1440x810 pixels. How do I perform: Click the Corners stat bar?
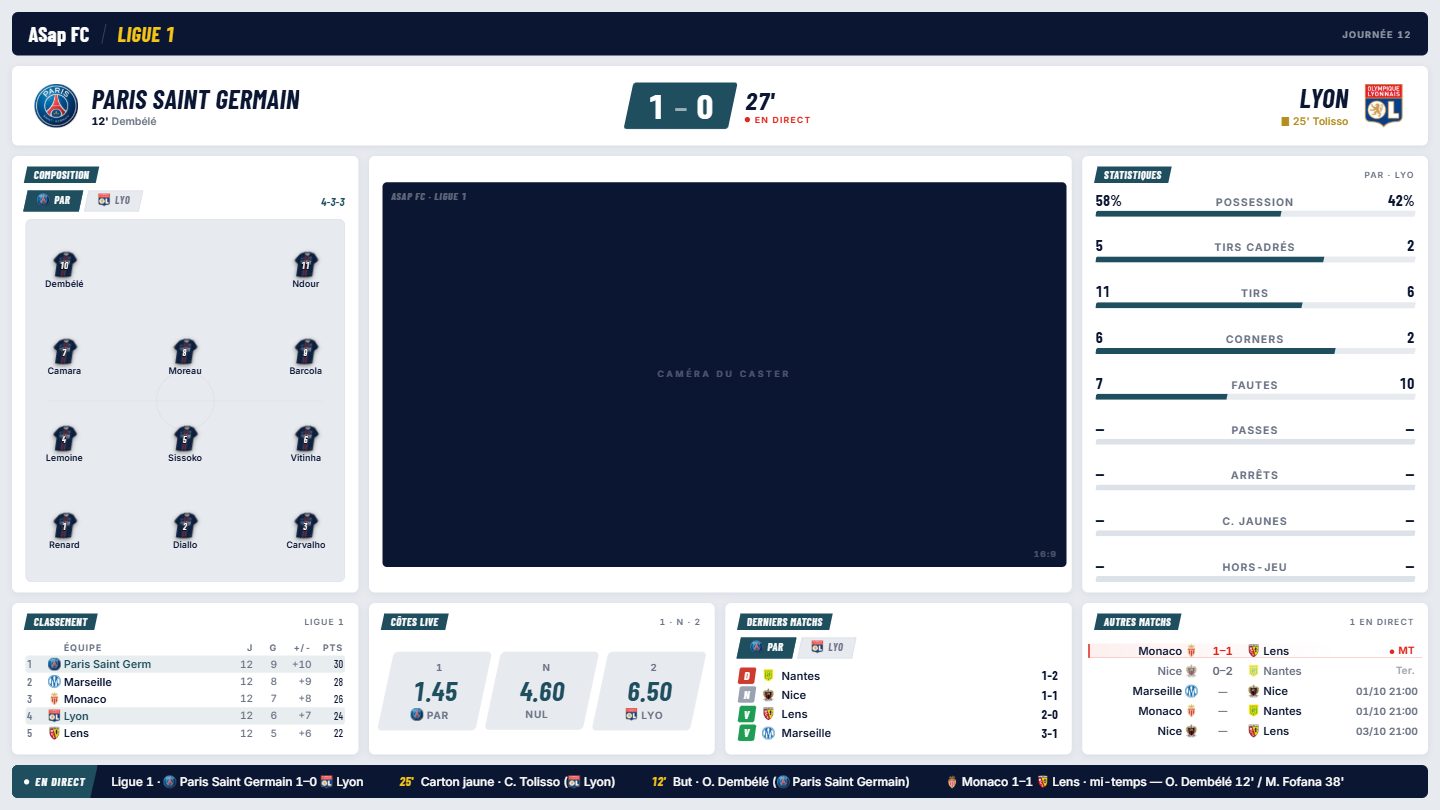1255,351
